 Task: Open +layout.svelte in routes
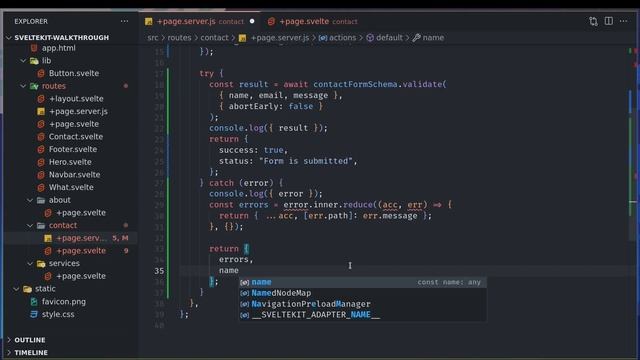click(76, 98)
